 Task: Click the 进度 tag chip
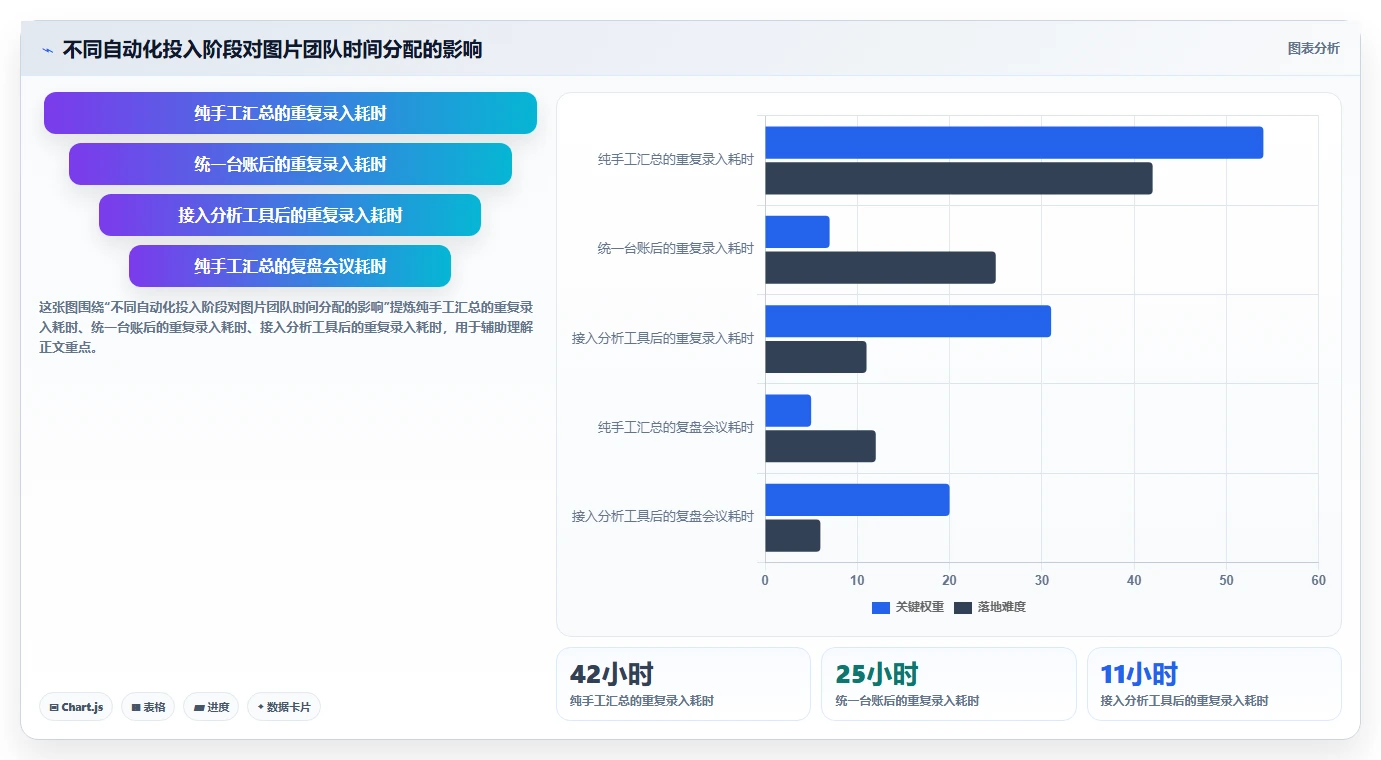[x=211, y=707]
